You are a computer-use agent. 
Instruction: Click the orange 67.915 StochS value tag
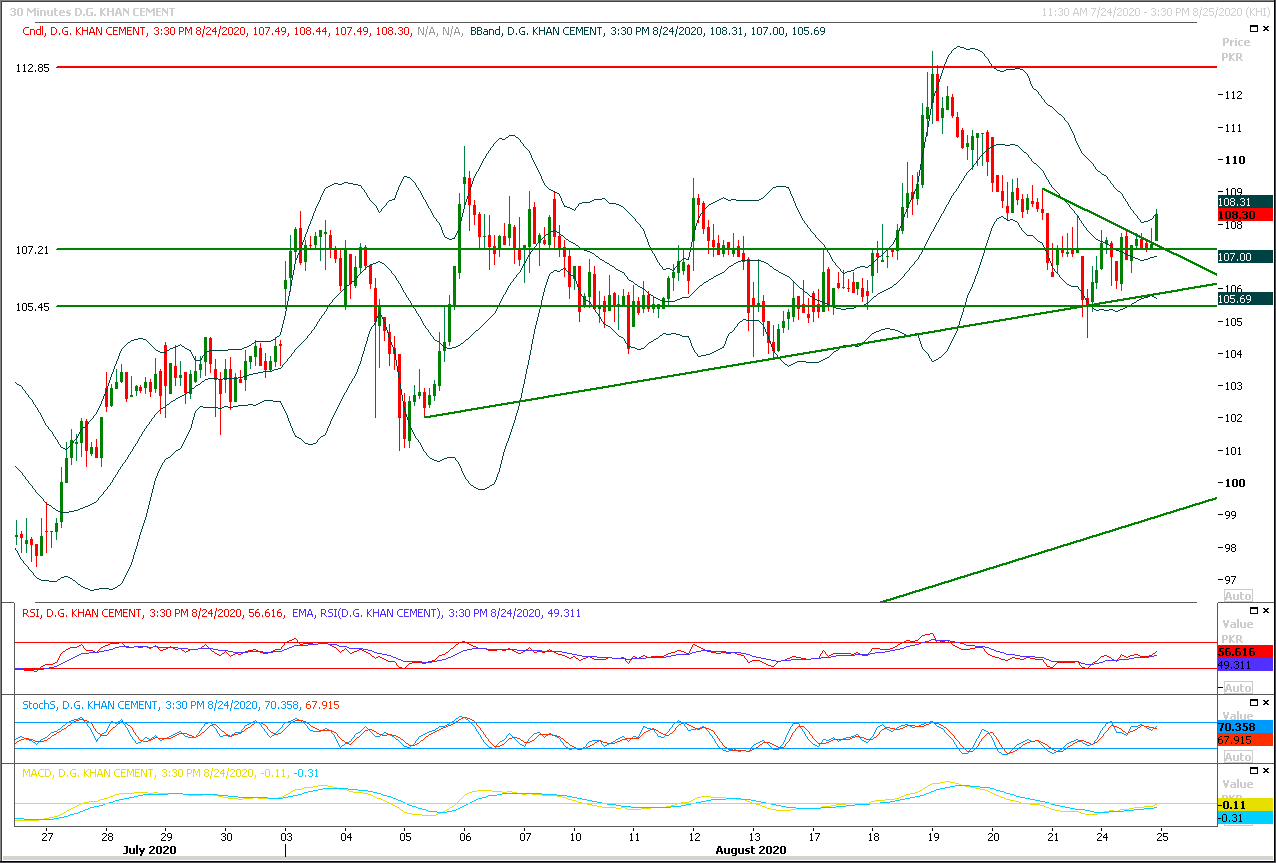[x=1244, y=740]
